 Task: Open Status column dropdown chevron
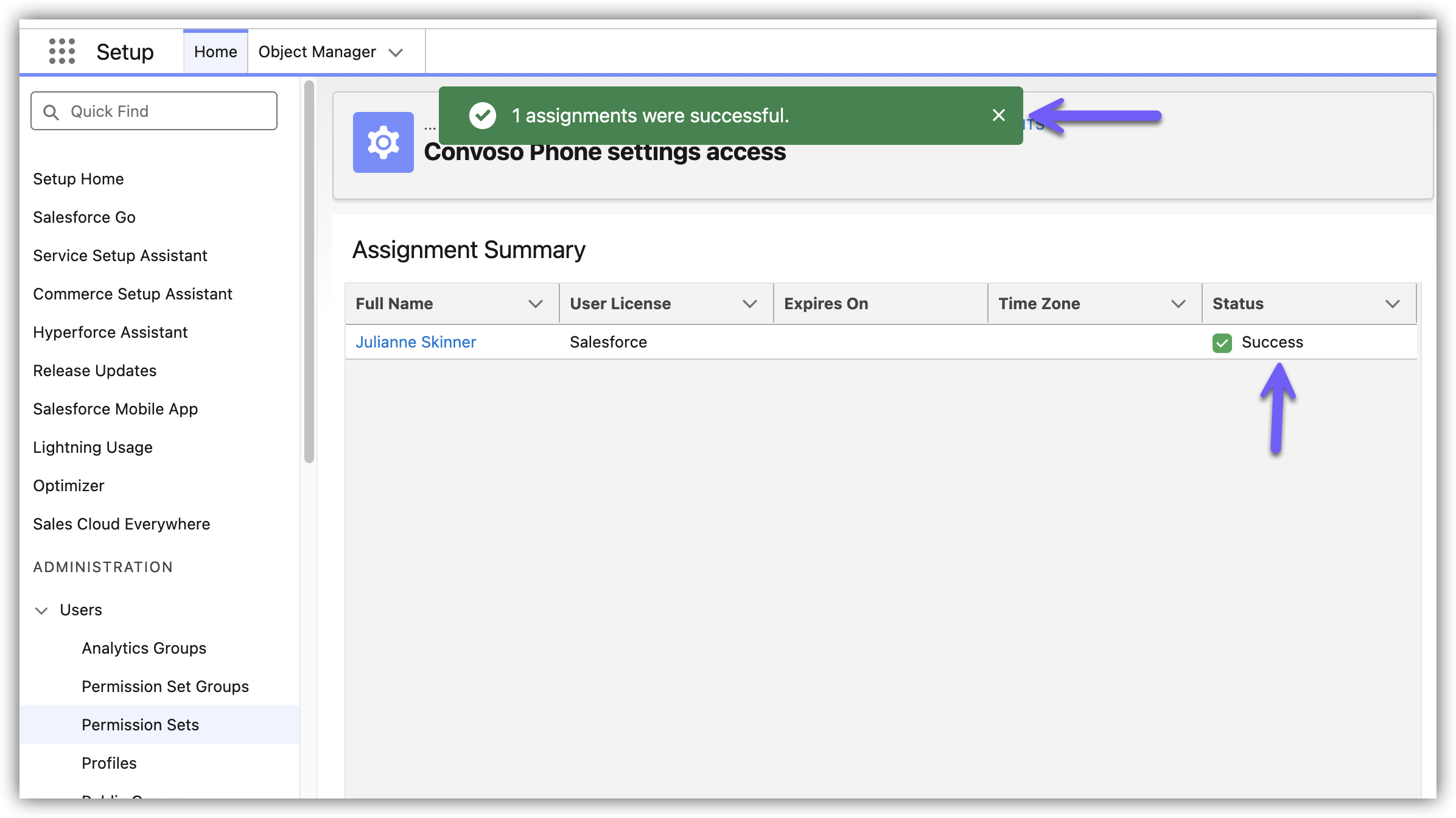pos(1392,304)
